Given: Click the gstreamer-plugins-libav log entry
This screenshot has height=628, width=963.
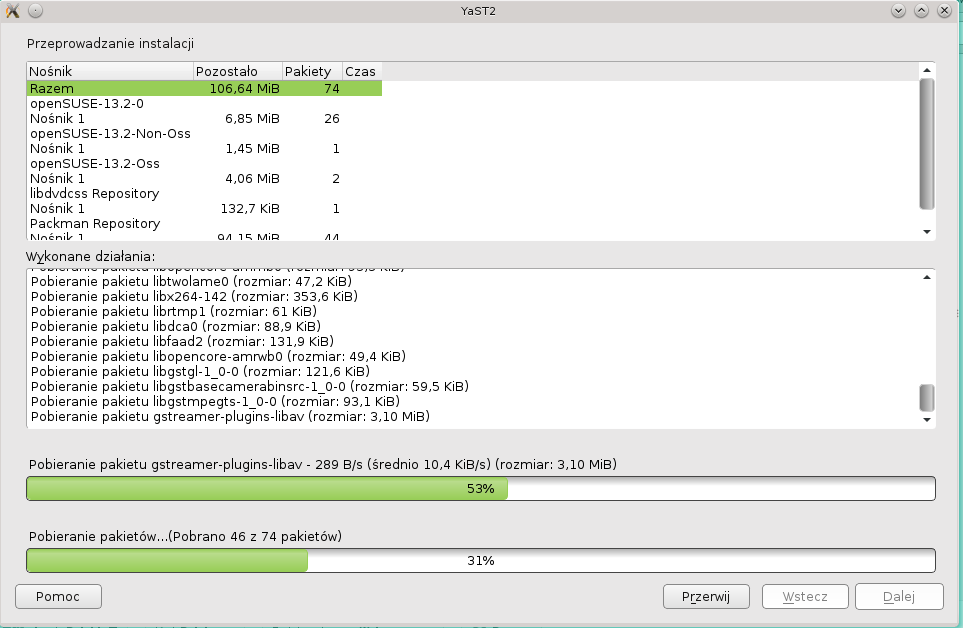Looking at the screenshot, I should (236, 416).
